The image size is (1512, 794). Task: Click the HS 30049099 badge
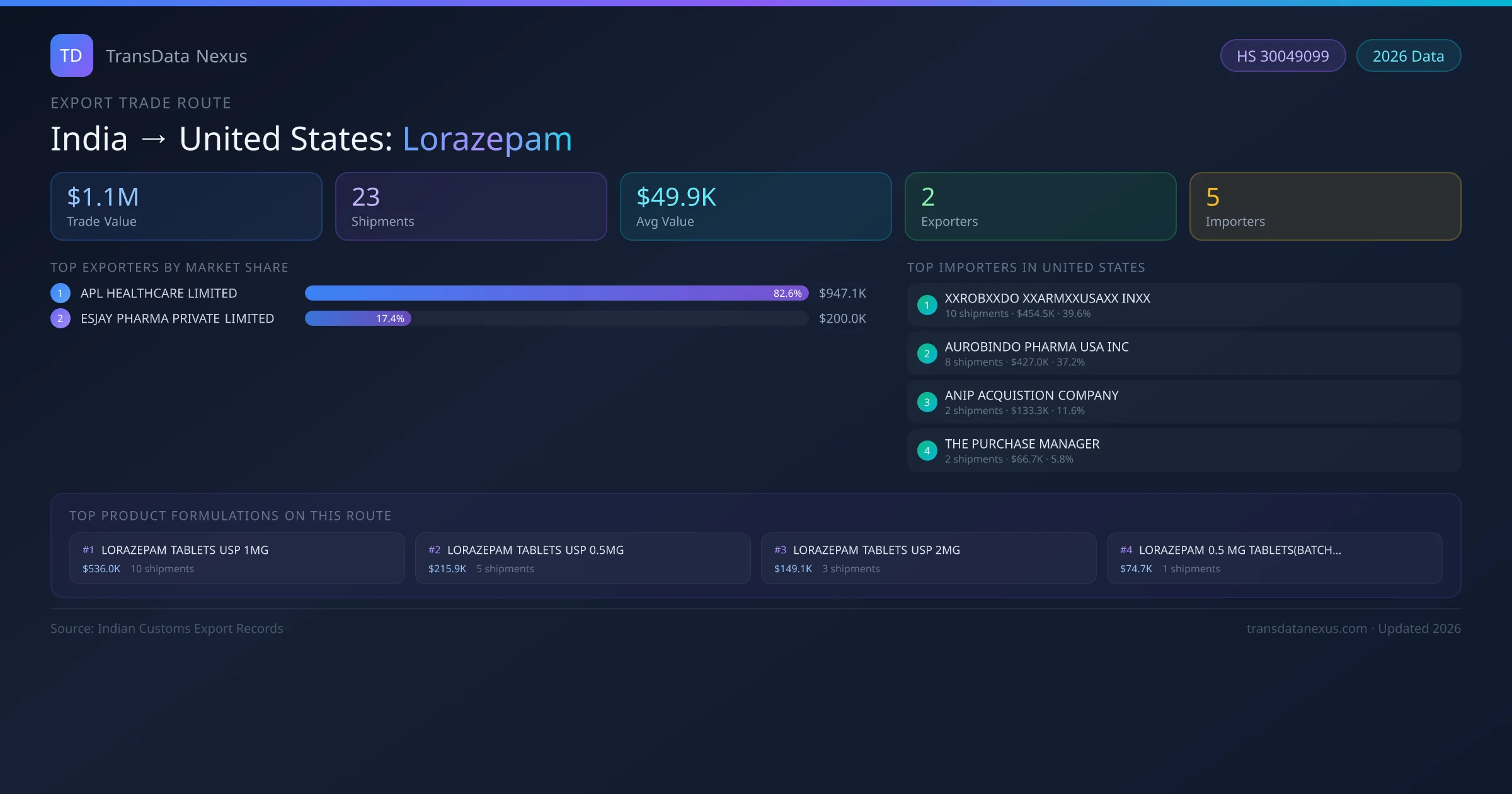[1283, 56]
